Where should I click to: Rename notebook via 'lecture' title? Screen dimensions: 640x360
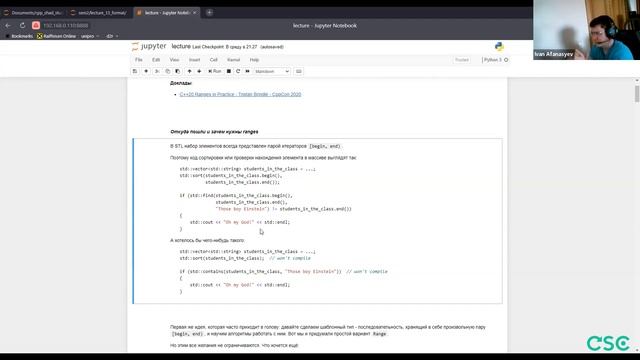[181, 47]
